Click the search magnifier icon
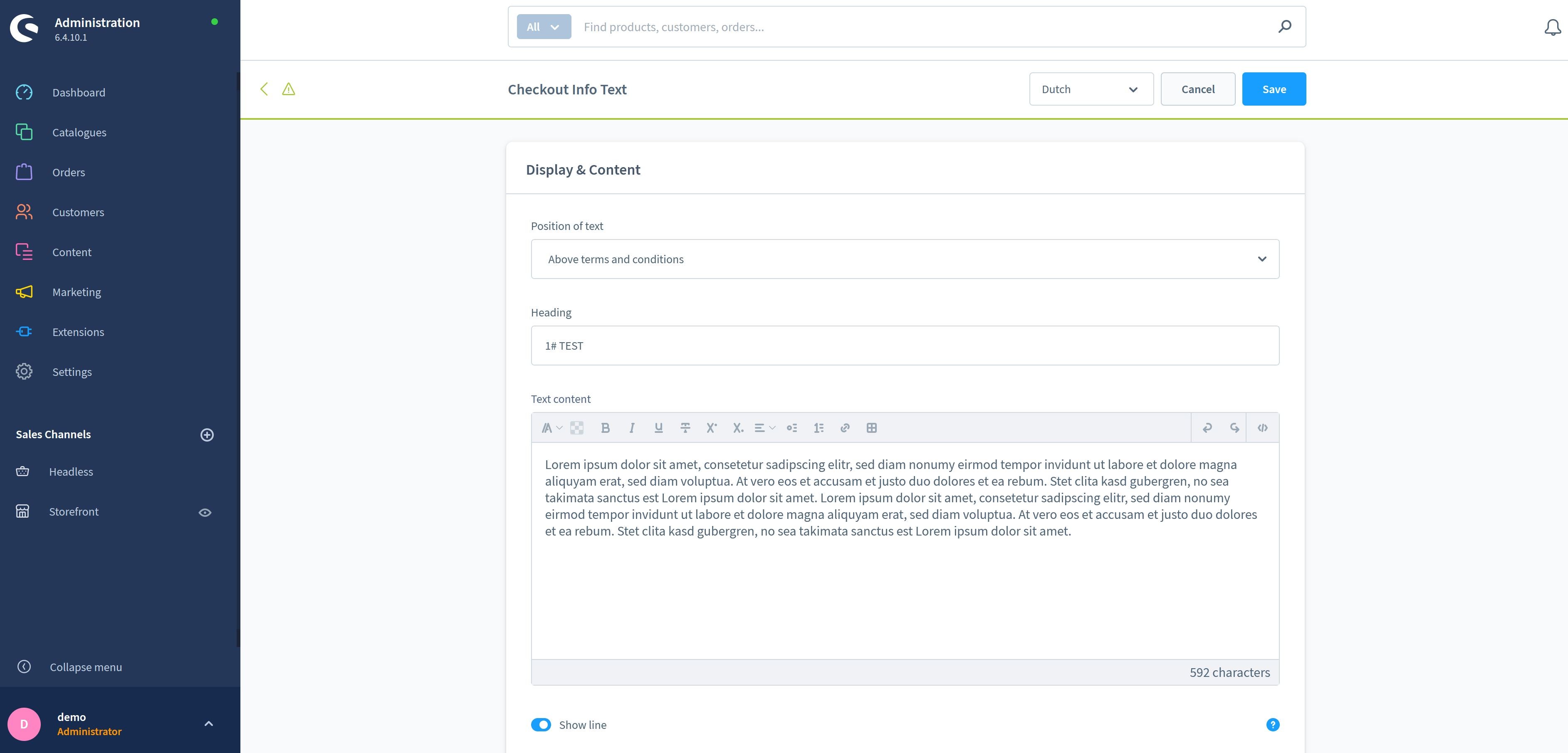The height and width of the screenshot is (753, 1568). [1285, 26]
